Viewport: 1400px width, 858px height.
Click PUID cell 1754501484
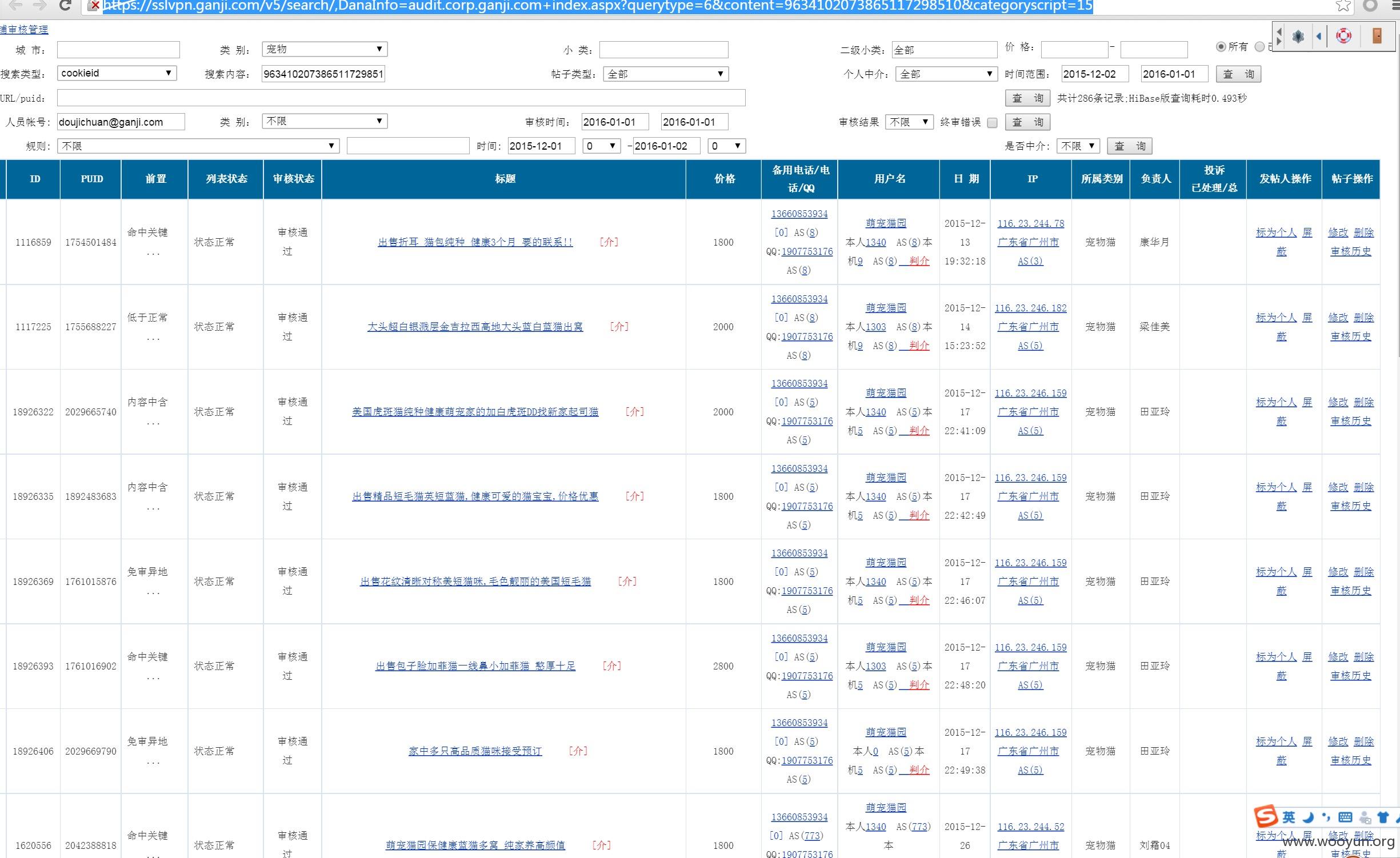pyautogui.click(x=90, y=242)
